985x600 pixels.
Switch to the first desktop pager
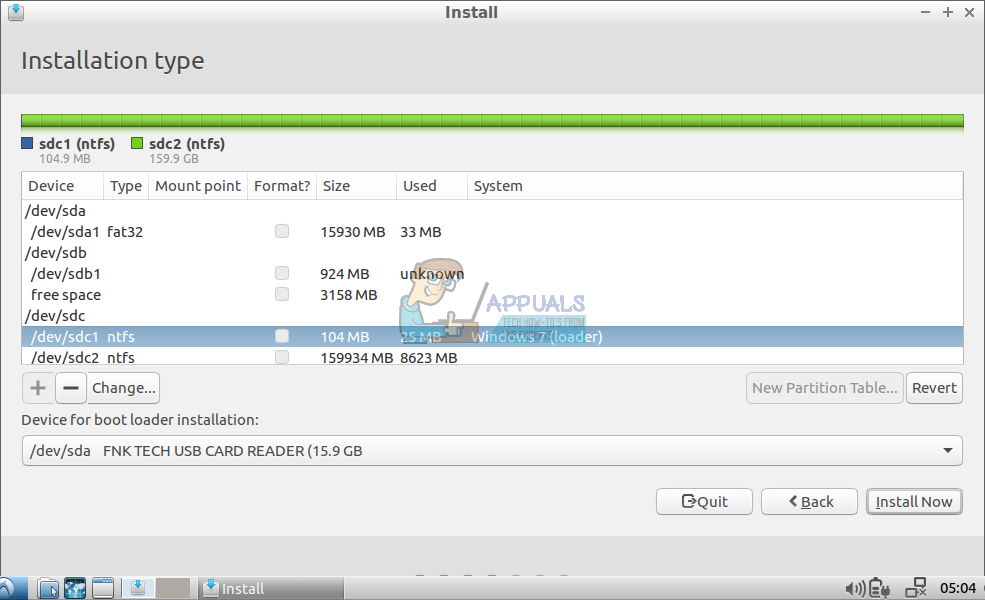tap(138, 588)
